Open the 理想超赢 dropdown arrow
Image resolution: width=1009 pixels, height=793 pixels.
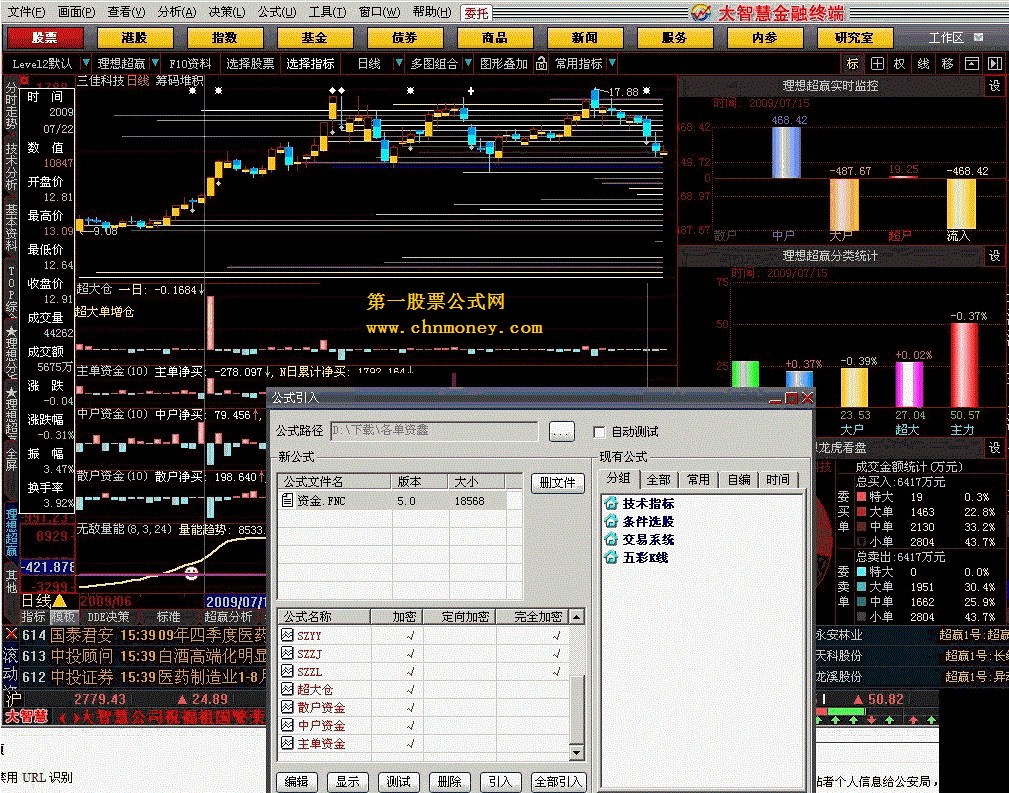click(155, 63)
